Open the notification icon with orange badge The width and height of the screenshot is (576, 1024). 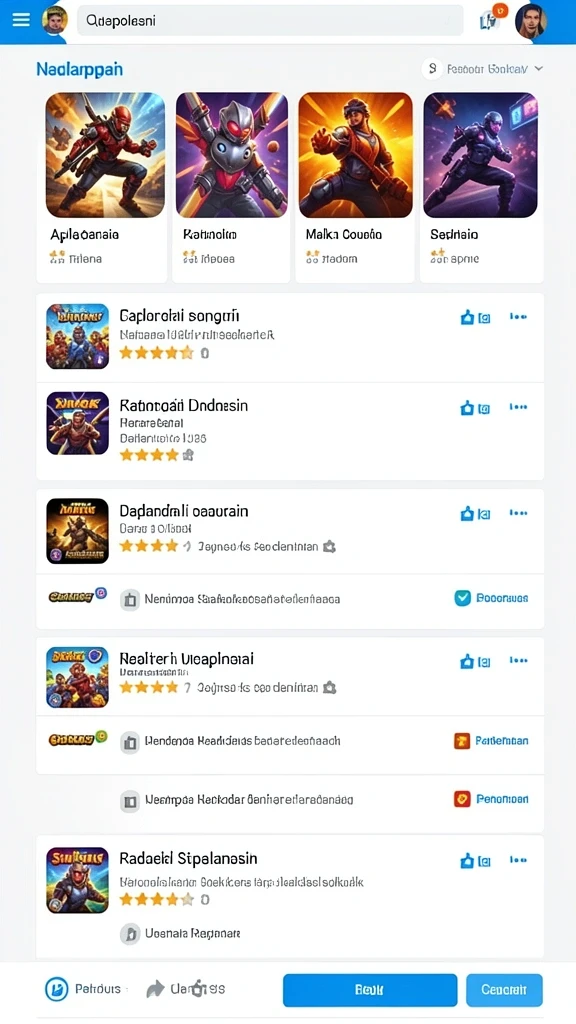pyautogui.click(x=490, y=20)
